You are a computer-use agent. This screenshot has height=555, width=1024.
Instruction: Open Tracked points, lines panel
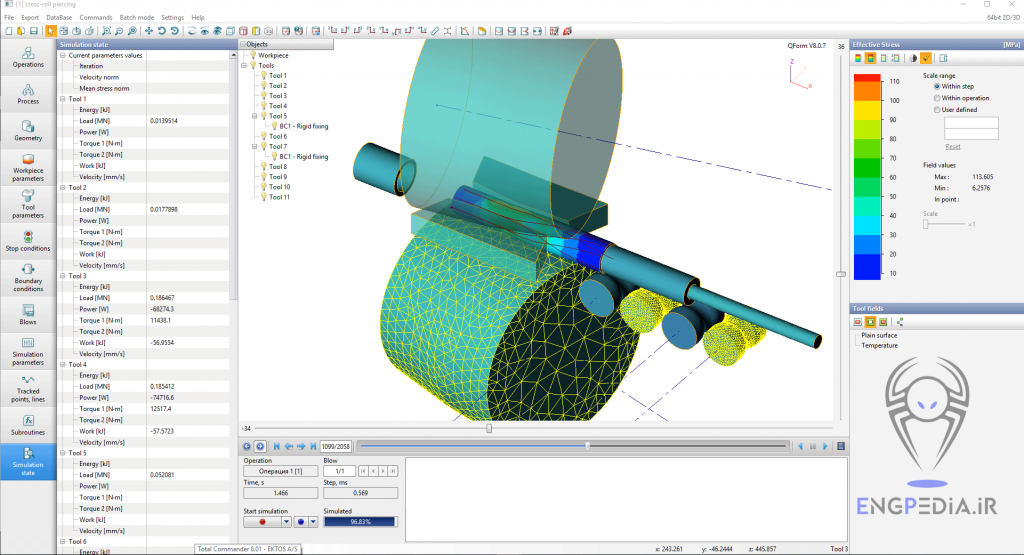28,391
